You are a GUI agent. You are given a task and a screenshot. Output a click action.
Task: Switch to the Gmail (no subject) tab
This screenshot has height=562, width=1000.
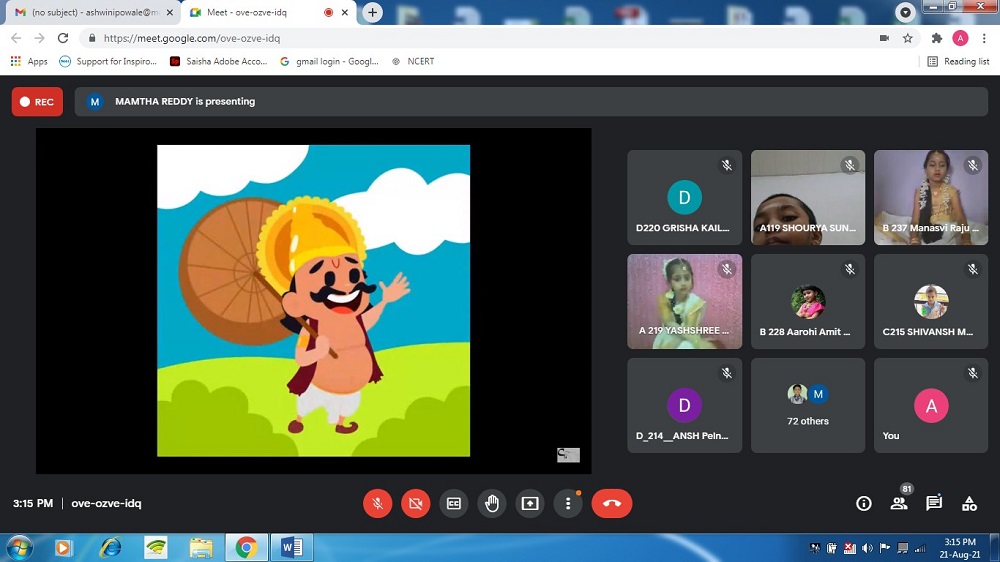point(90,13)
